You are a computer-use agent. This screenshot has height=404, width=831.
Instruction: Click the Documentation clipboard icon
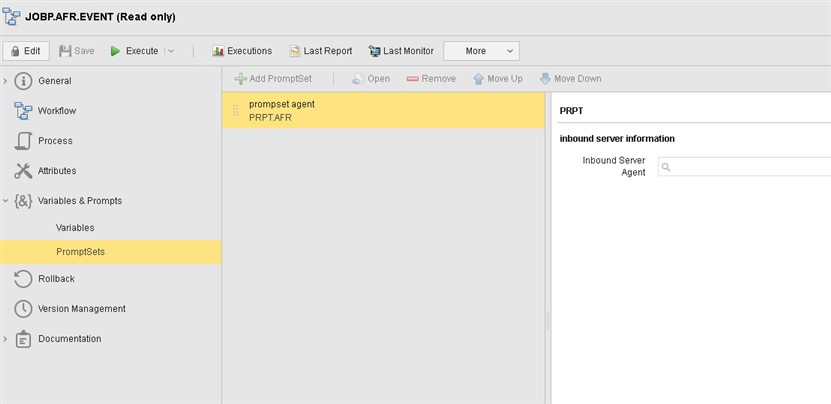[23, 339]
